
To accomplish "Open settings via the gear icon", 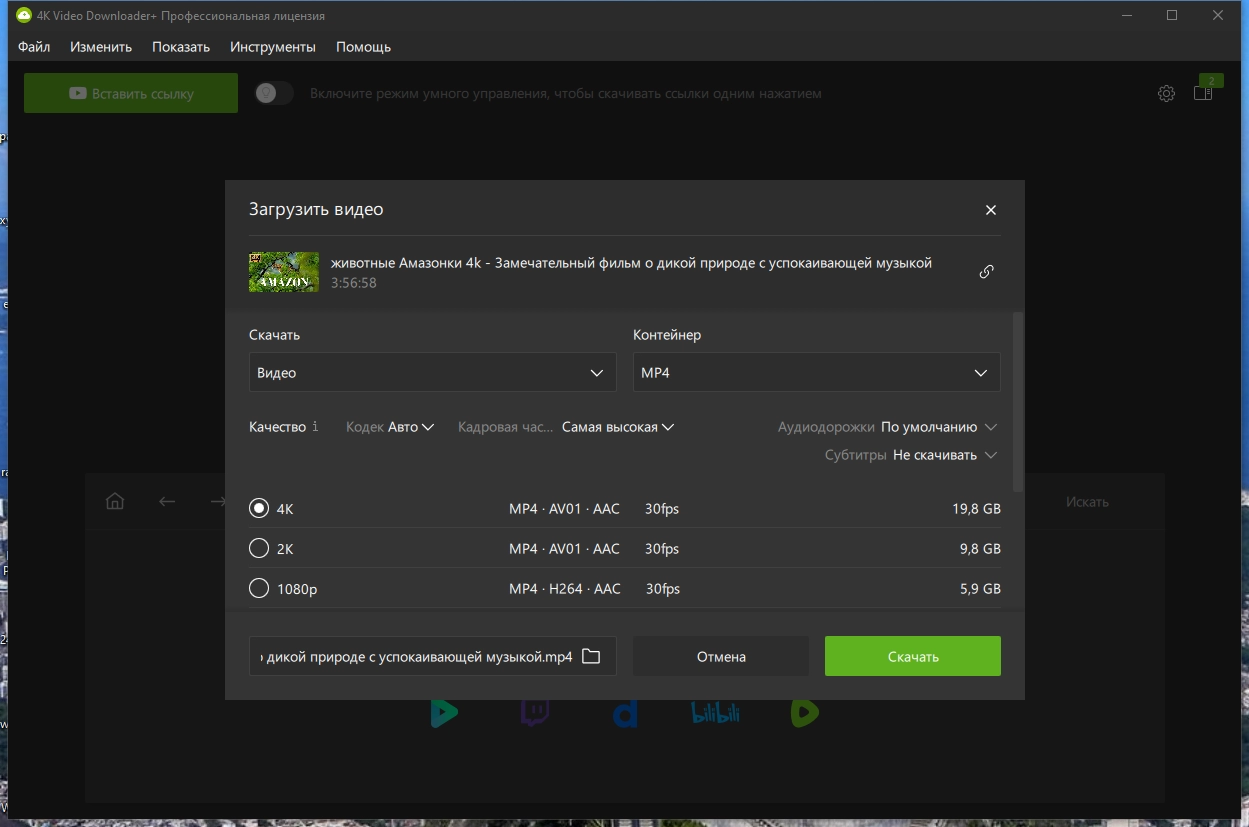I will pos(1166,93).
